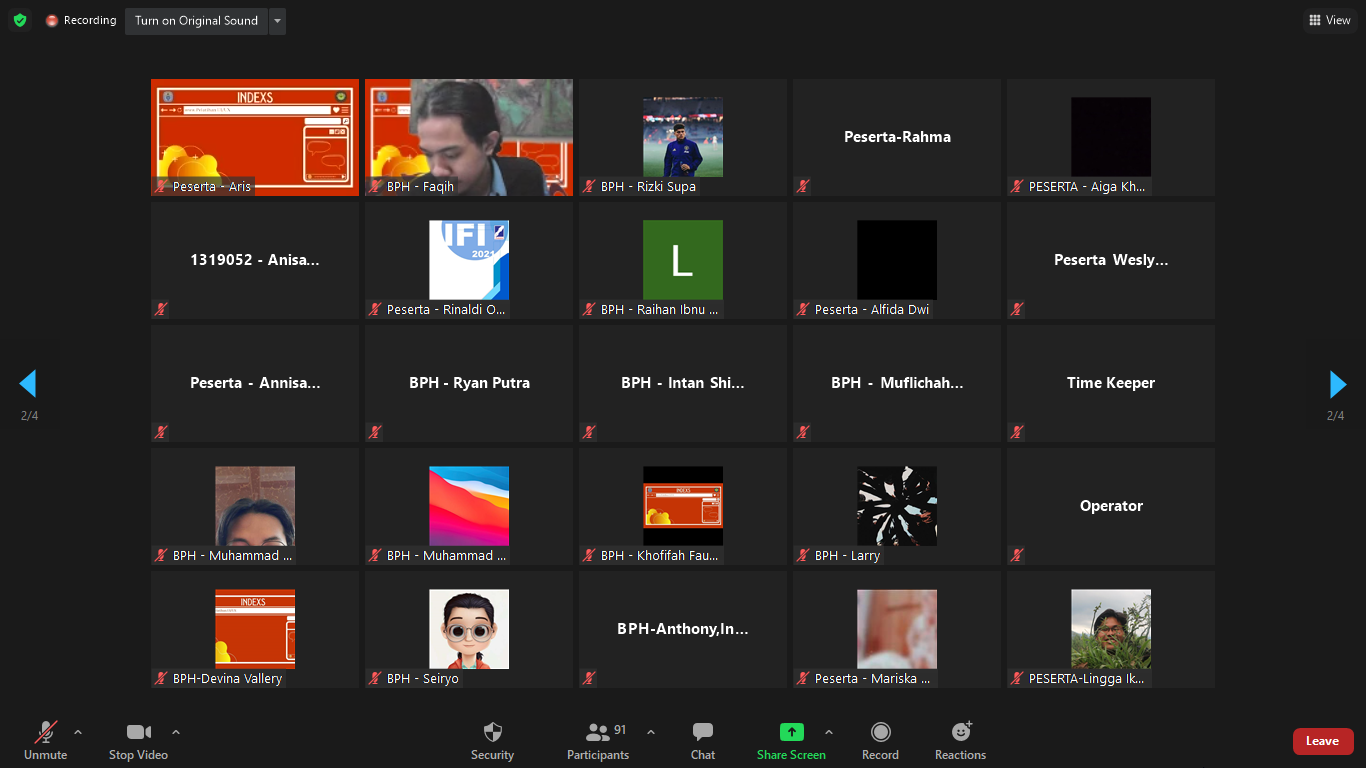This screenshot has height=768, width=1366.
Task: Select the Peserta - Aris video tile
Action: point(255,137)
